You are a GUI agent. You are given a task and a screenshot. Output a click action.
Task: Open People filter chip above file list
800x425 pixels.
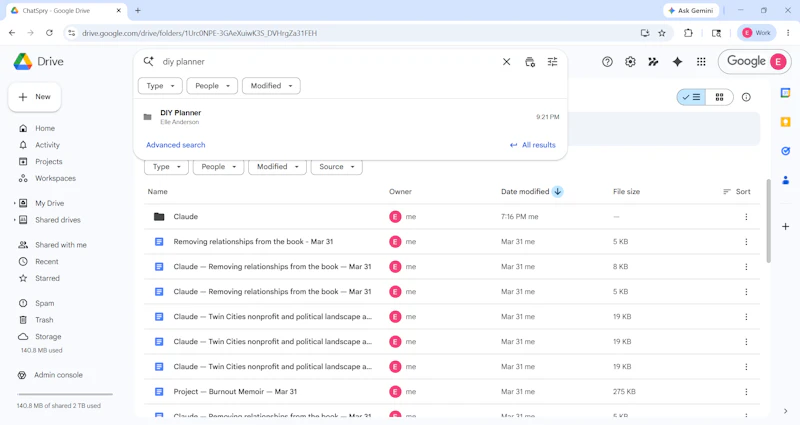(218, 167)
